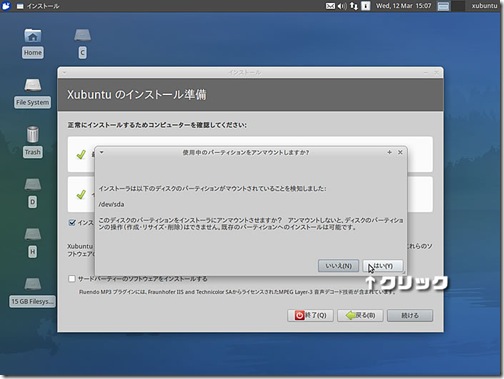The height and width of the screenshot is (379, 504).
Task: Toggle the third-party software install checkbox
Action: click(72, 278)
